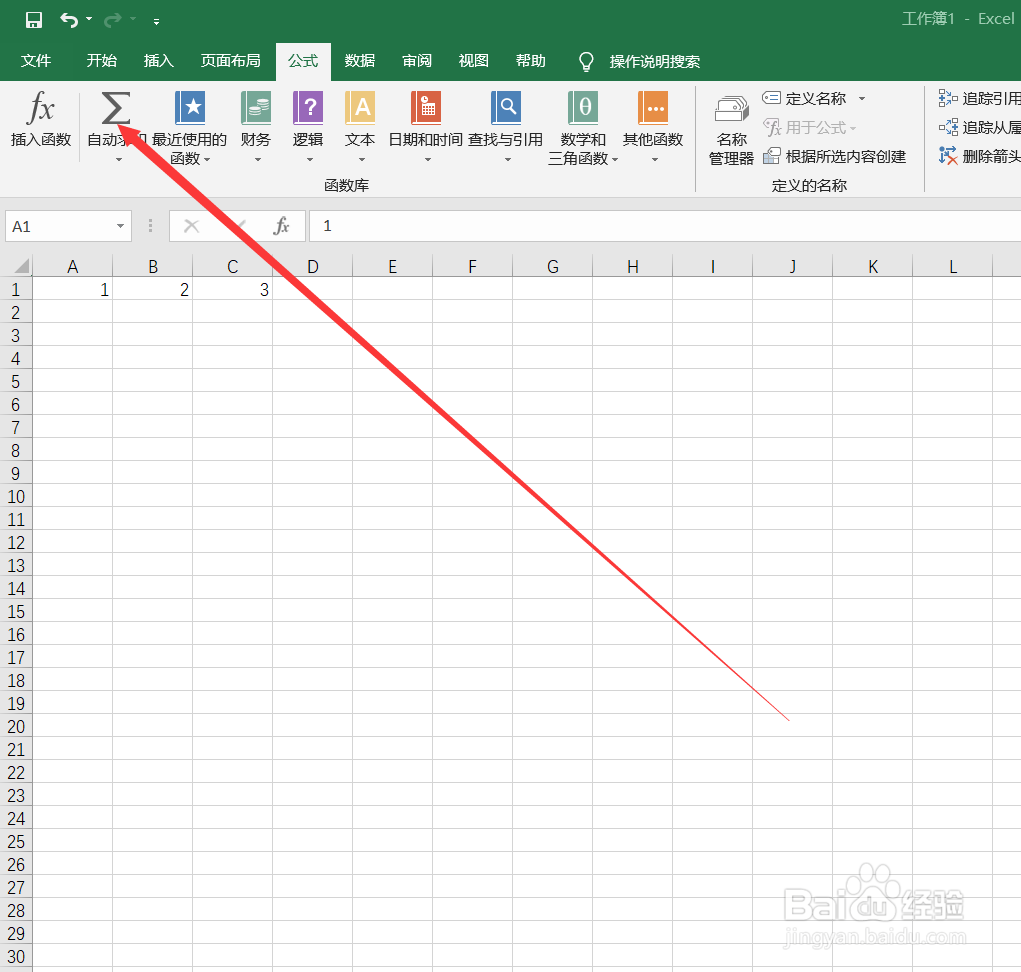Expand the 日期和时间 dropdown arrow
Screen dimensions: 1021x972
[x=428, y=160]
